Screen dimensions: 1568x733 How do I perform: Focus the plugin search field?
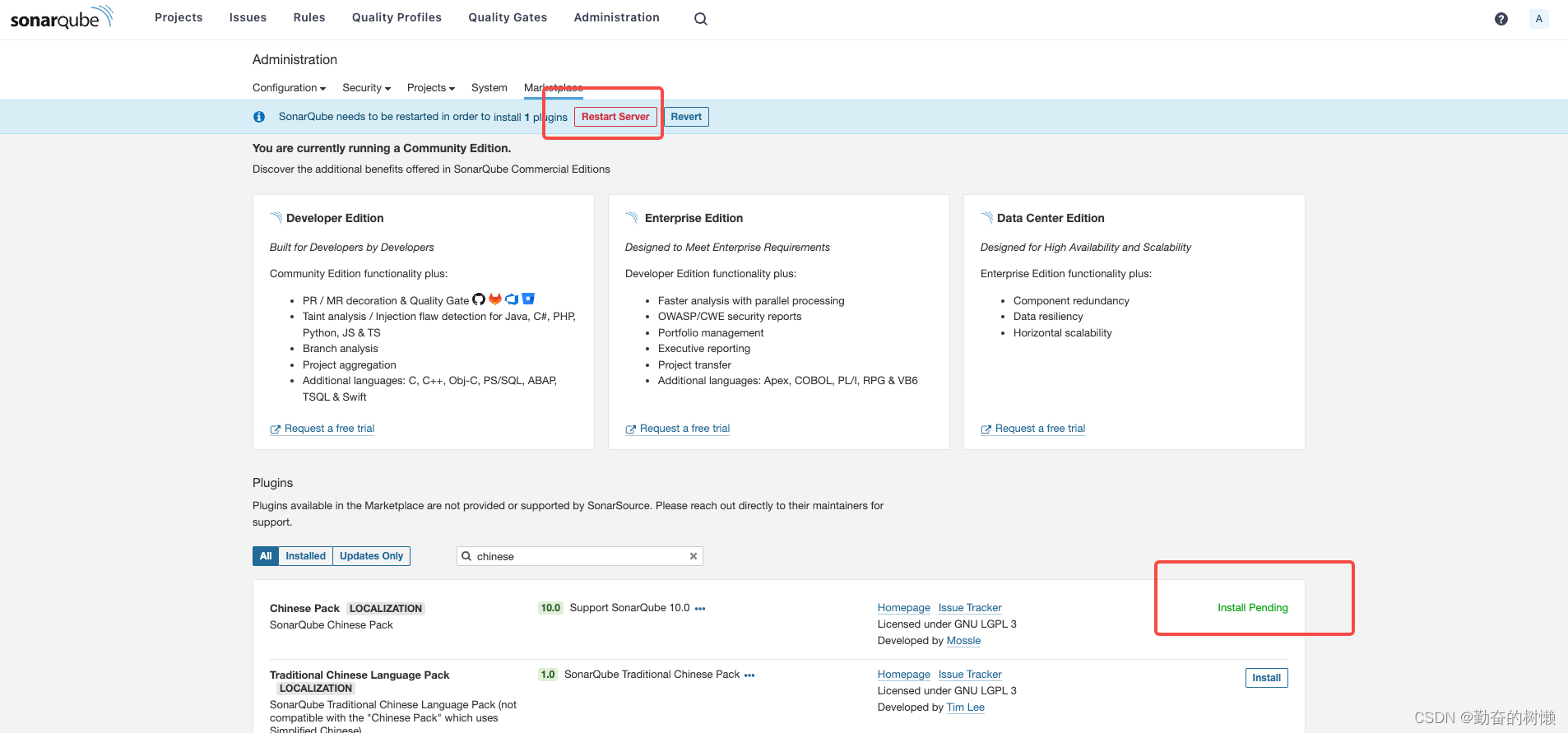(580, 556)
